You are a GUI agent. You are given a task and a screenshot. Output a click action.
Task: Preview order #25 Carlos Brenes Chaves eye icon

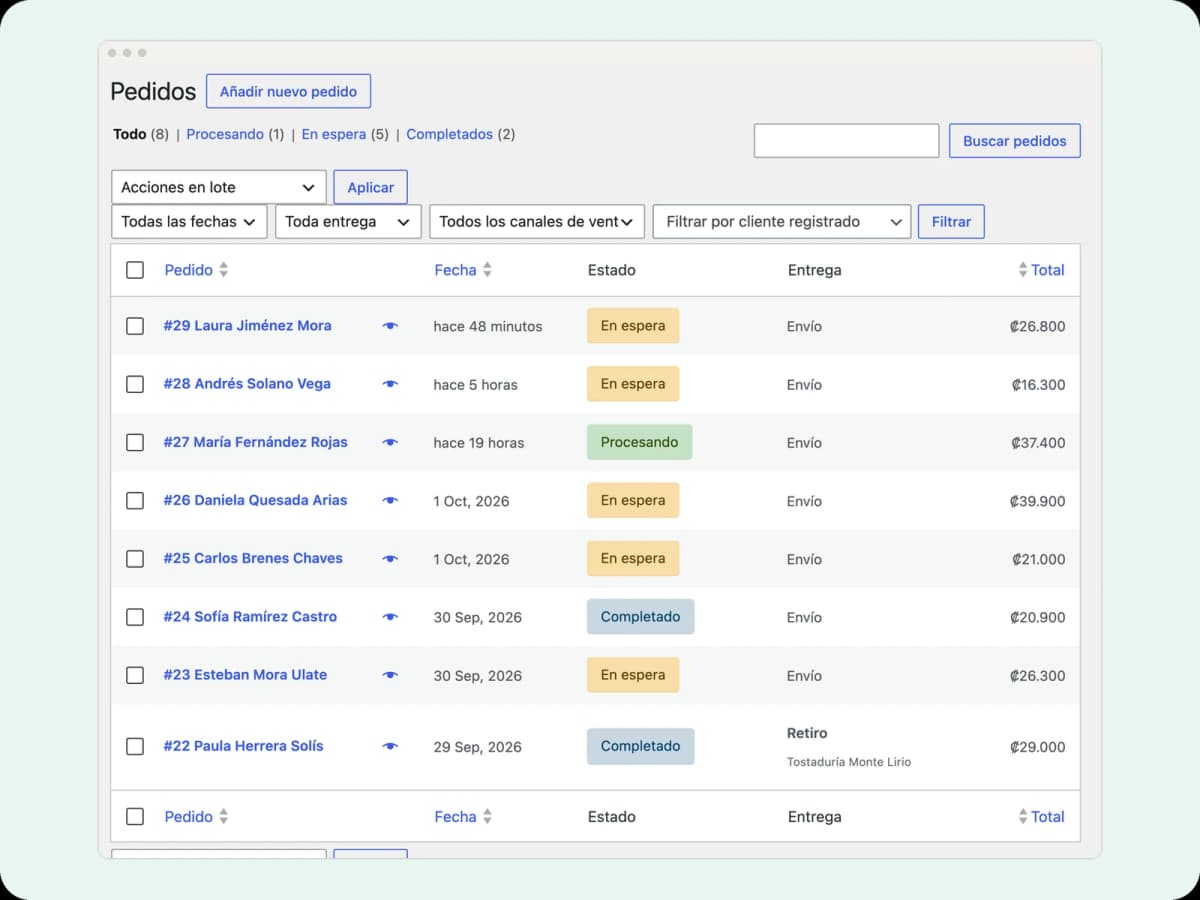pyautogui.click(x=390, y=559)
